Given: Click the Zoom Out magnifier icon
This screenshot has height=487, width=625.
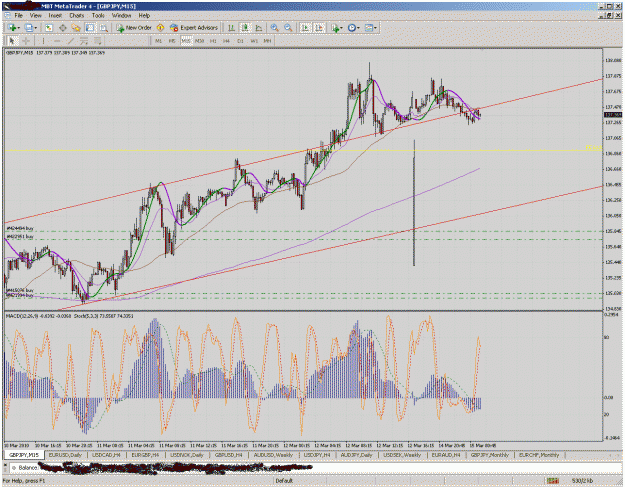Looking at the screenshot, I should point(288,27).
